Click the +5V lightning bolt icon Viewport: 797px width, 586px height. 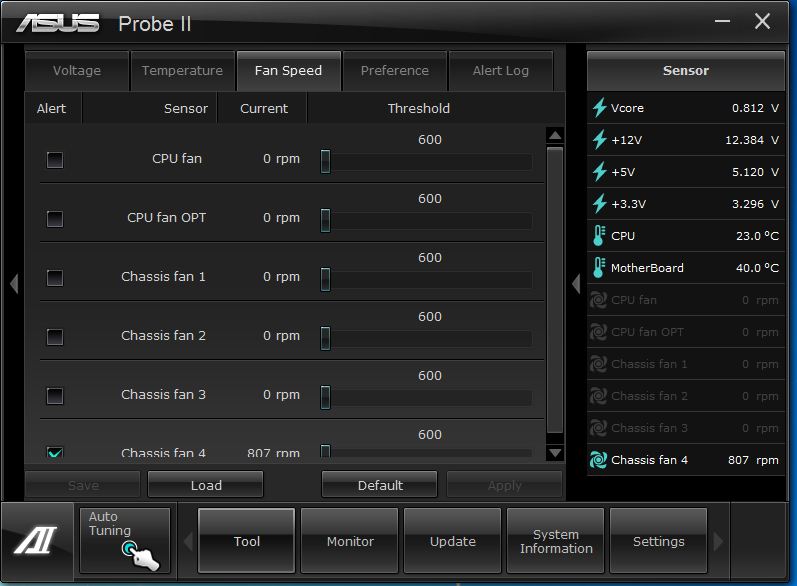(600, 172)
